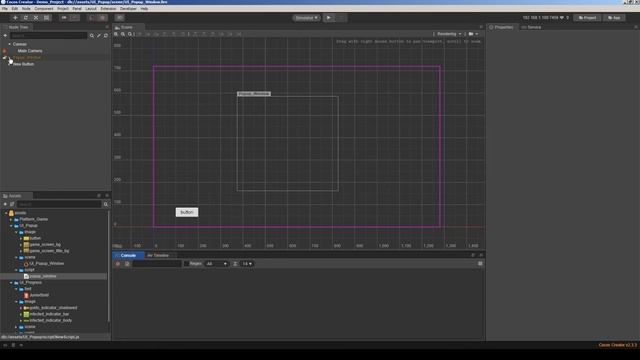Select New Button node in tree
Image resolution: width=640 pixels, height=360 pixels.
pyautogui.click(x=23, y=64)
